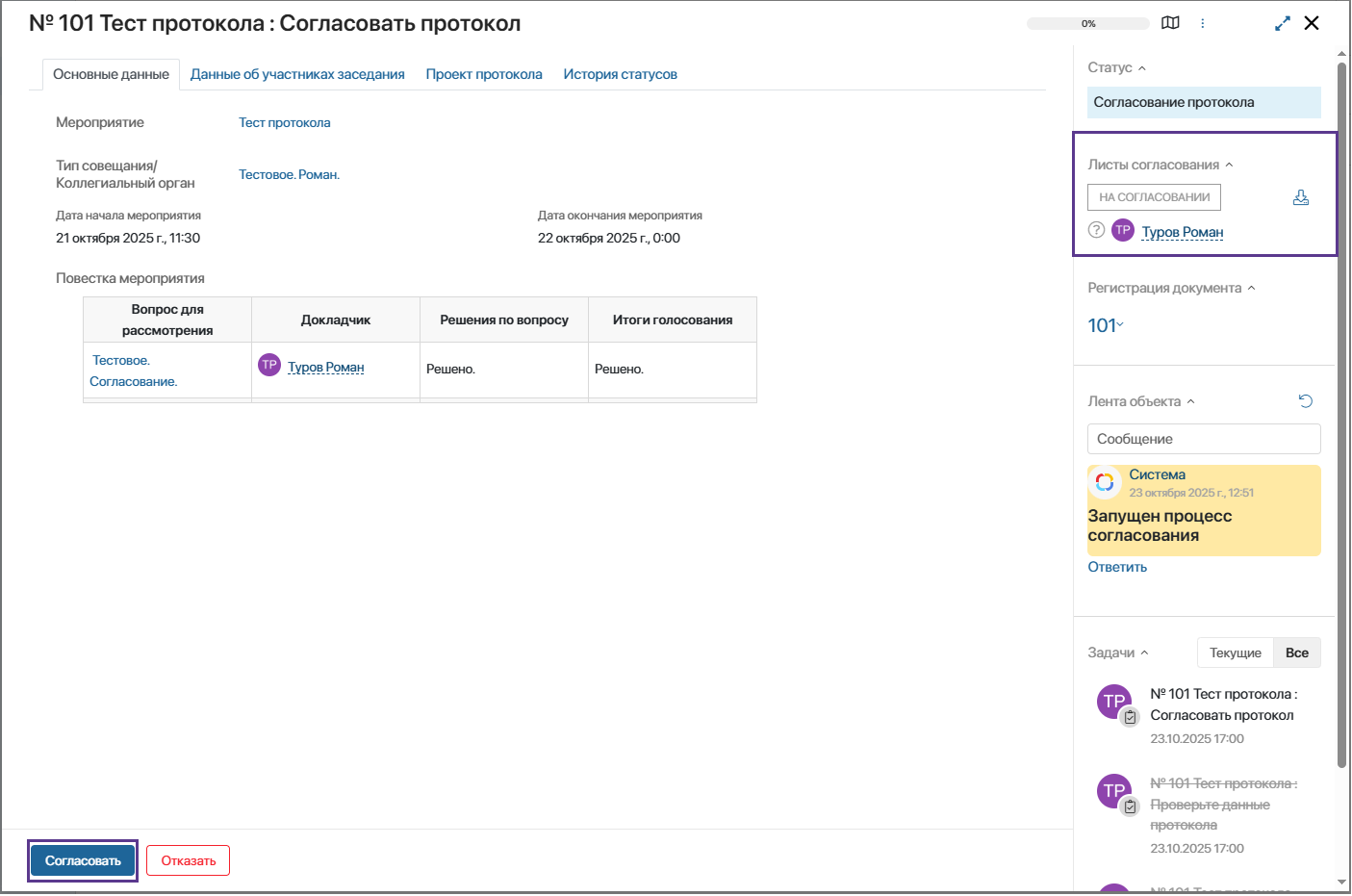Screen dimensions: 1352x896
Task: Open the three-dot more options menu
Action: [1202, 23]
